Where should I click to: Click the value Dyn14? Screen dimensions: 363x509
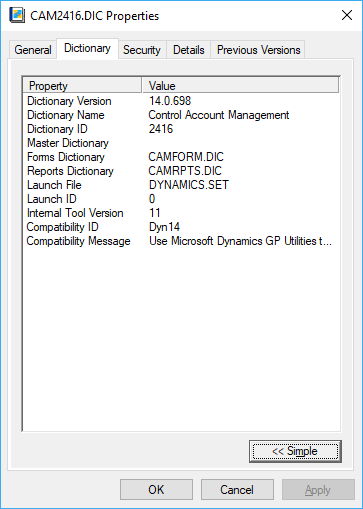[x=164, y=227]
